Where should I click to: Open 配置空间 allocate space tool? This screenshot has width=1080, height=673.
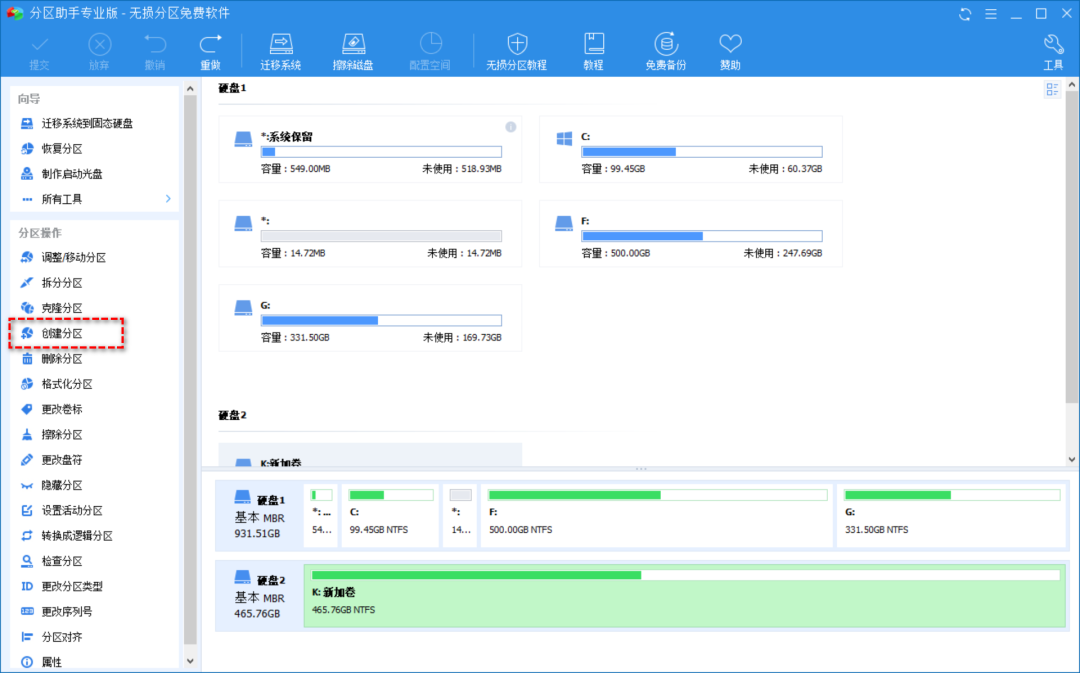(x=430, y=52)
